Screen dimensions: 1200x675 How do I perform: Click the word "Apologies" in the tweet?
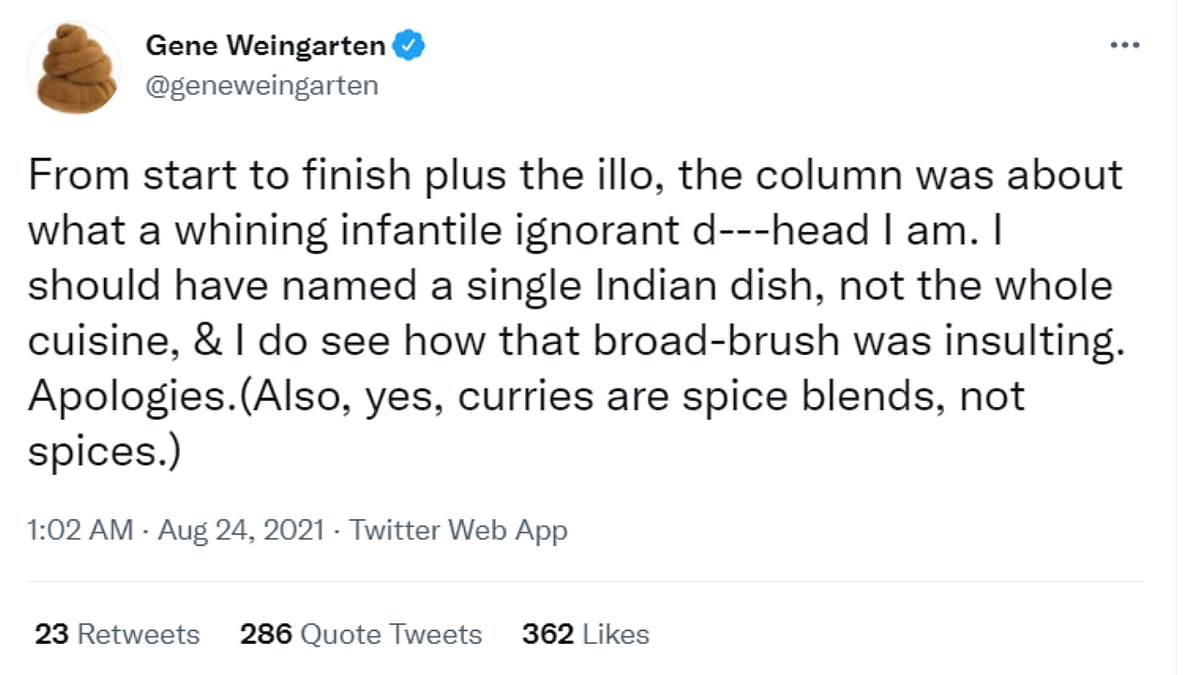point(113,397)
